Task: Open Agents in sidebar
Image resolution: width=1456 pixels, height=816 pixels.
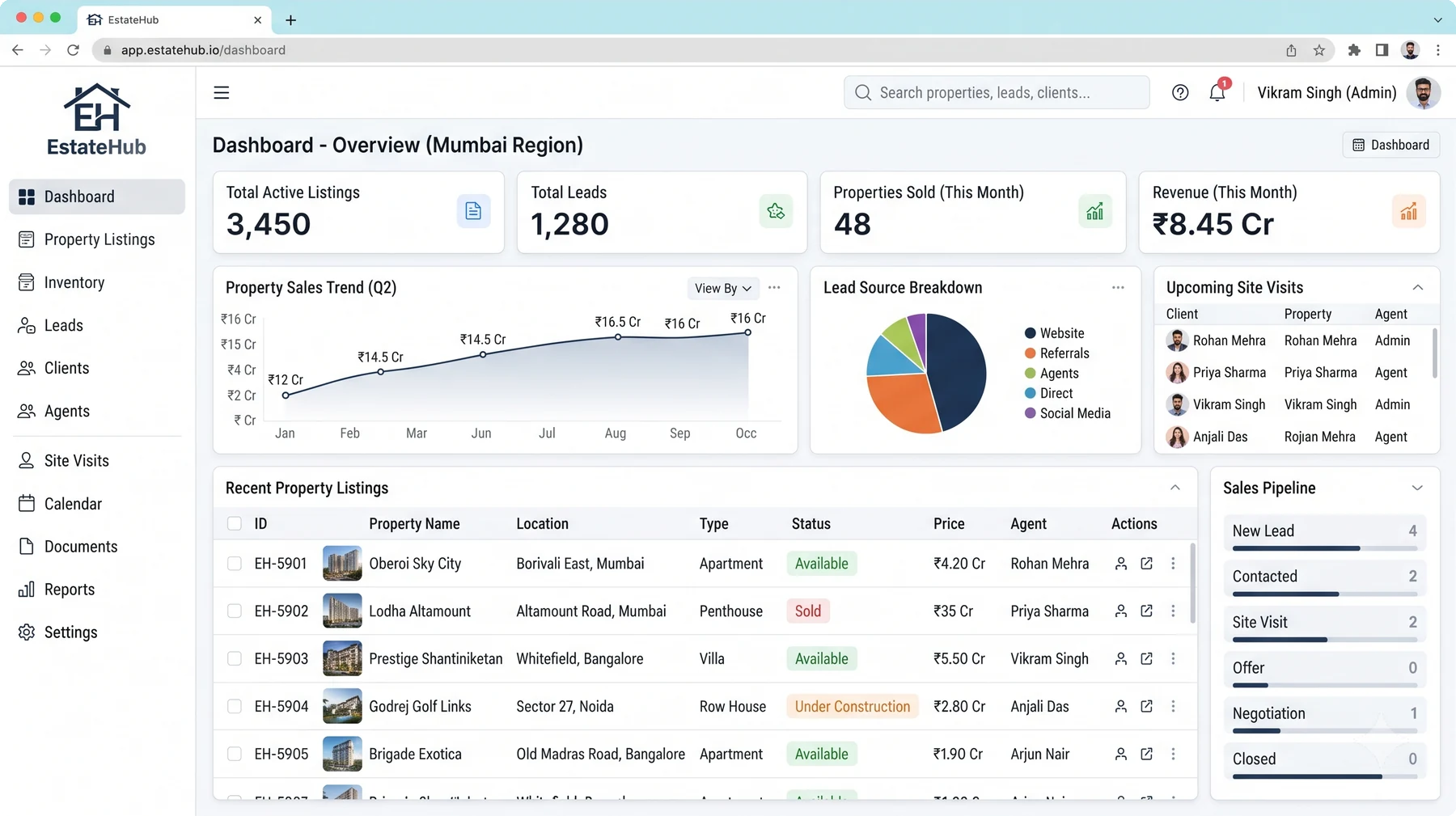Action: click(97, 411)
